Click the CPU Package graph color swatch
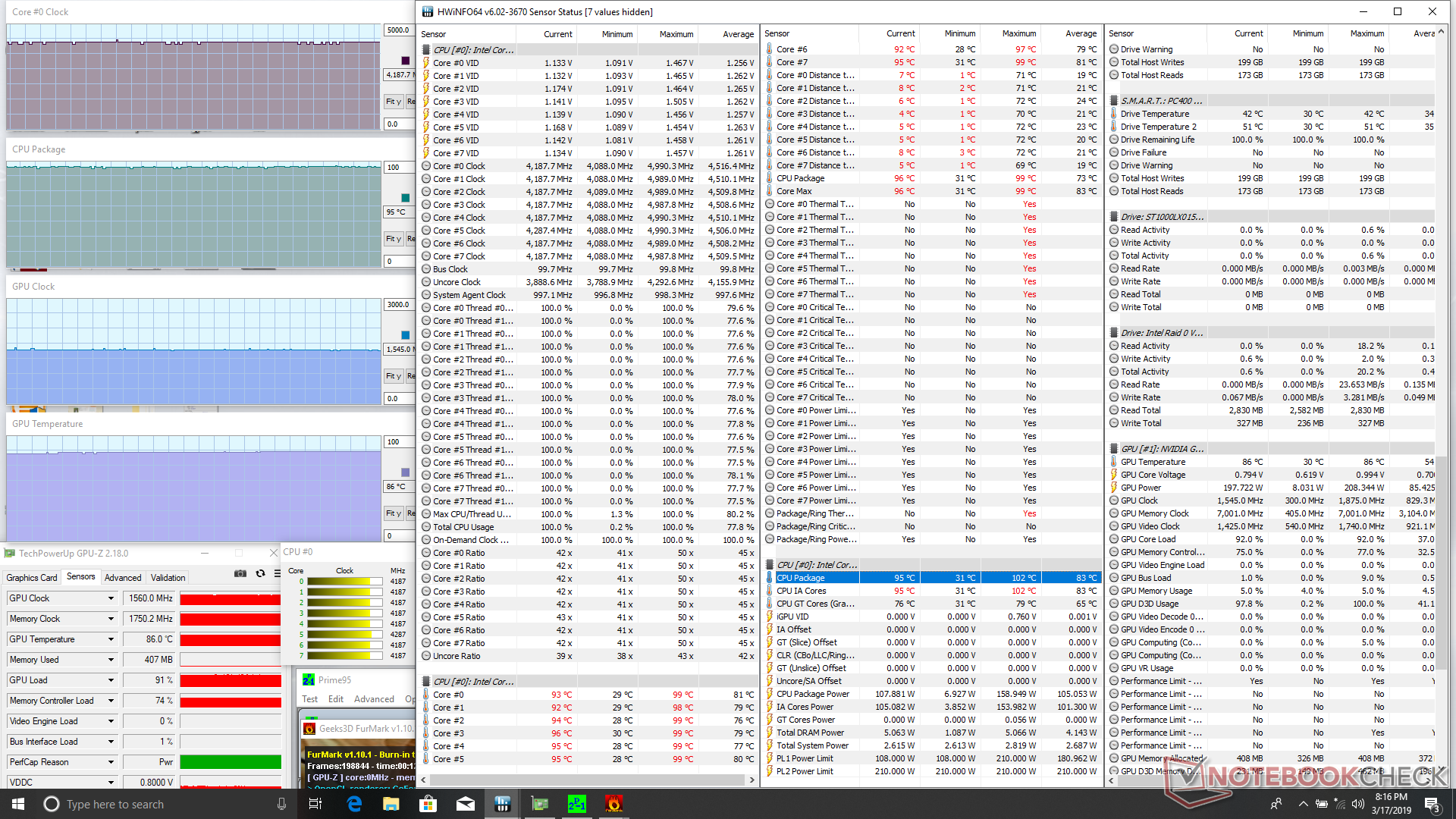 click(406, 198)
